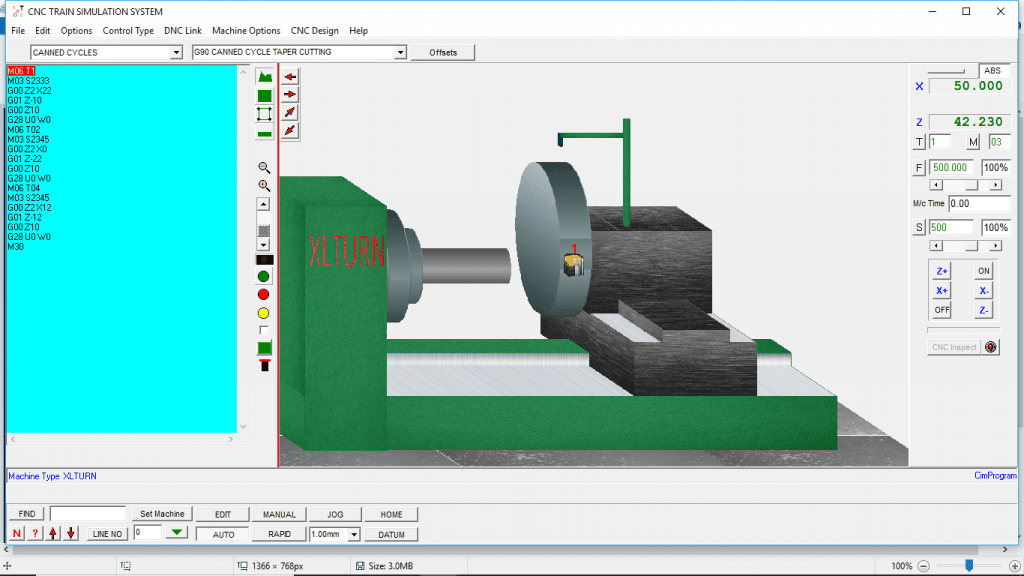Select the yellow color swatch
1024x576 pixels.
pyautogui.click(x=264, y=312)
